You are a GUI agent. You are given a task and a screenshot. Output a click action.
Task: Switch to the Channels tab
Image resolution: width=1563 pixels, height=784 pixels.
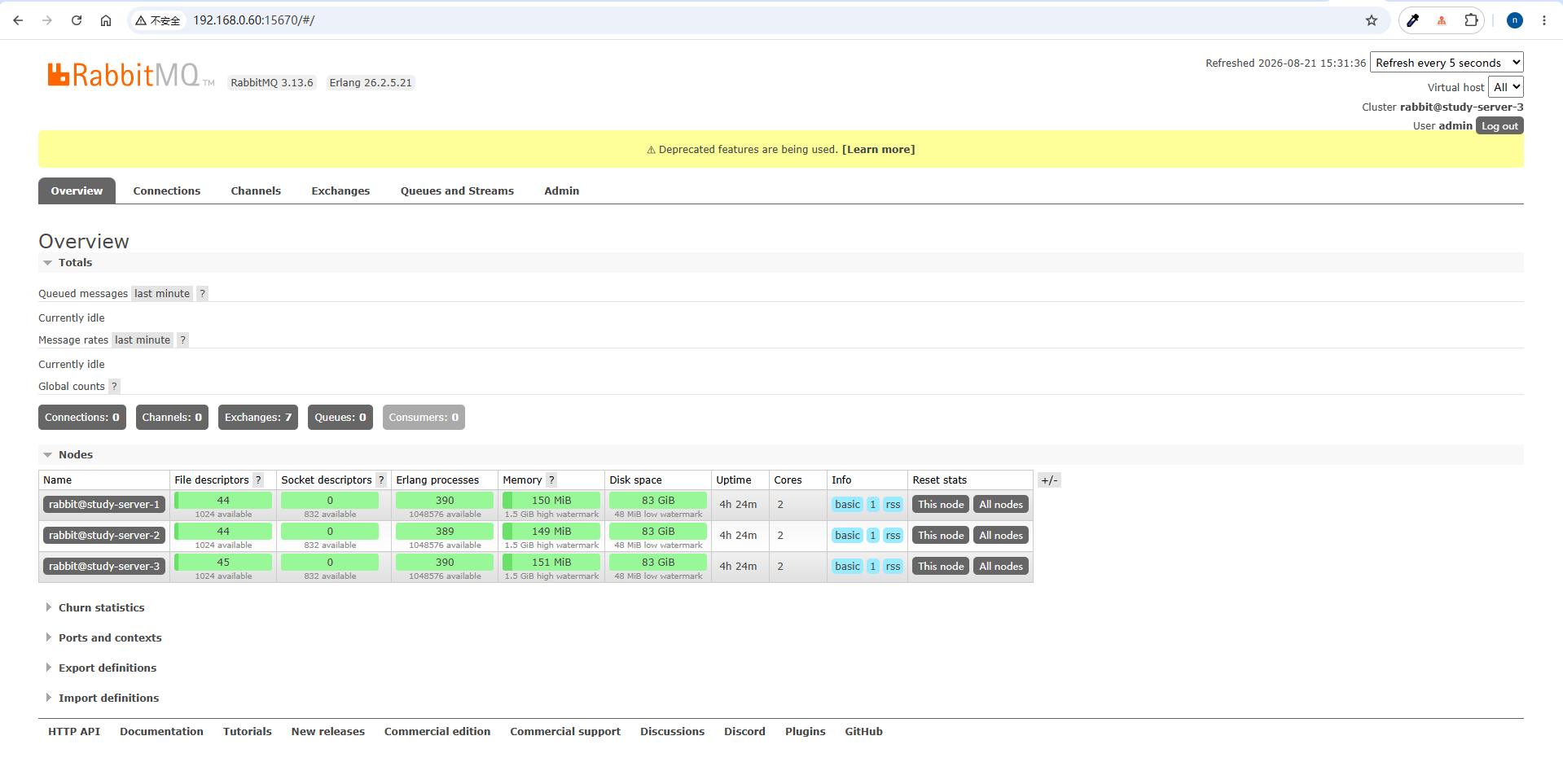click(256, 191)
